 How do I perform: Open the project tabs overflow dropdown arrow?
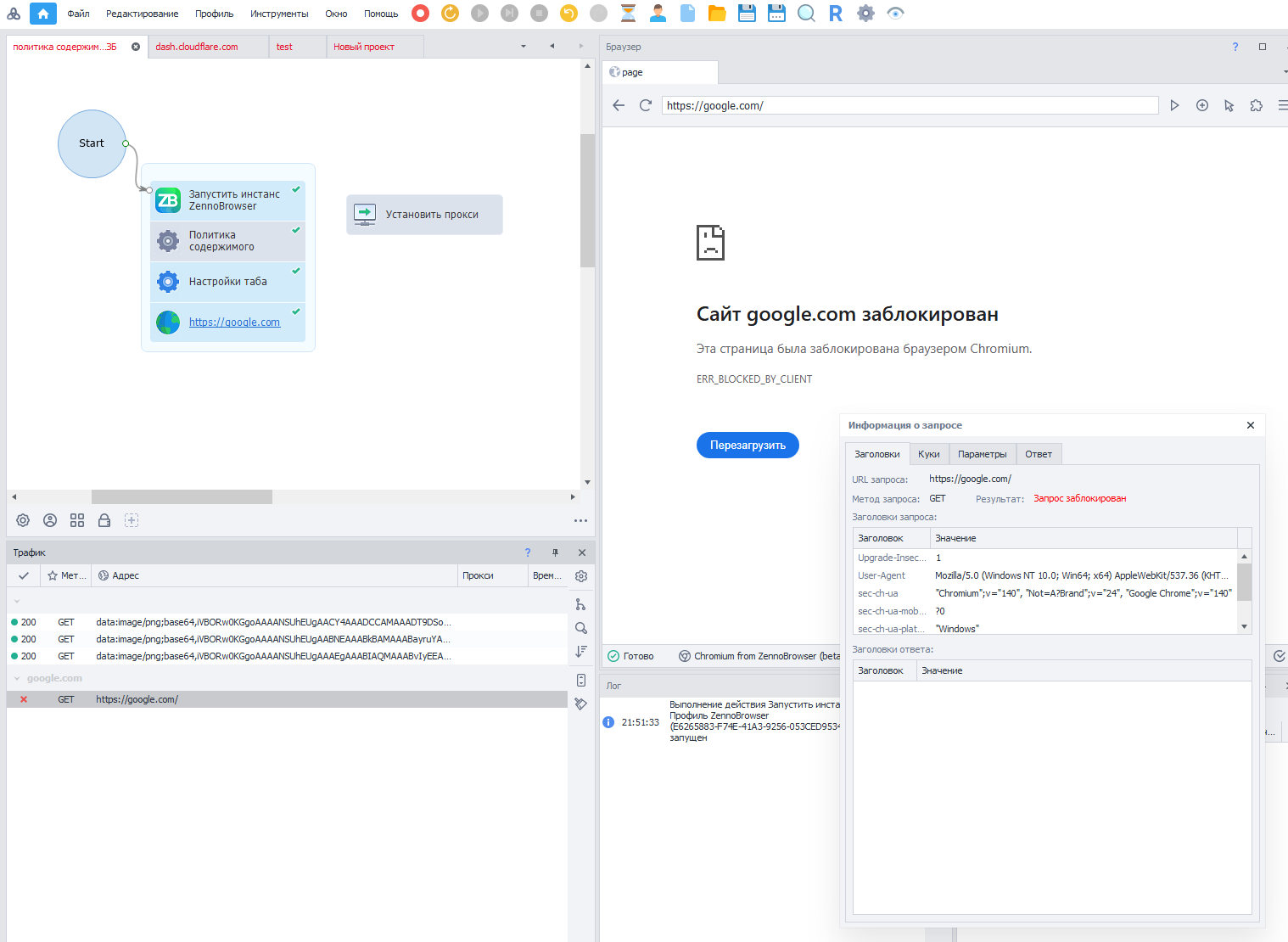click(x=524, y=46)
